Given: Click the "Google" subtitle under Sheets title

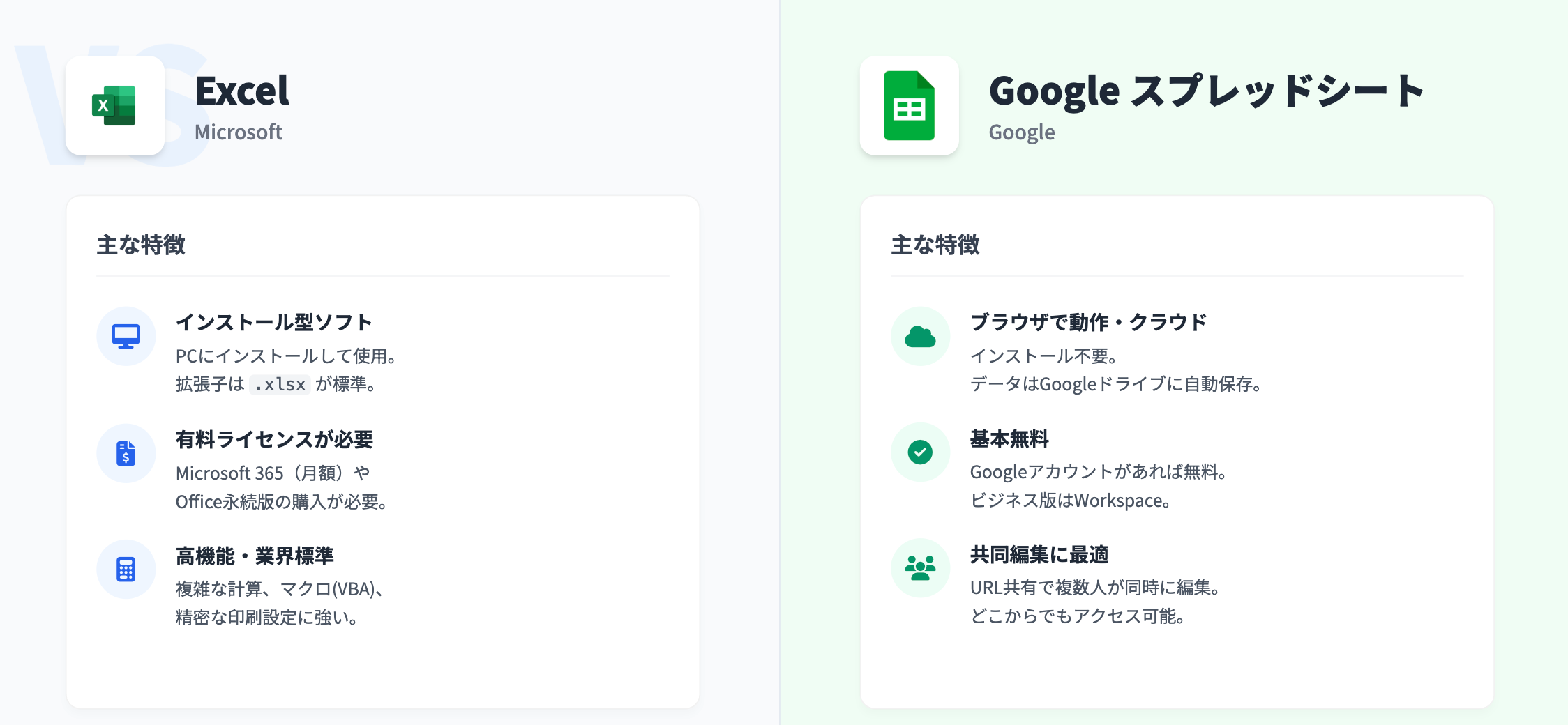Looking at the screenshot, I should coord(1021,132).
